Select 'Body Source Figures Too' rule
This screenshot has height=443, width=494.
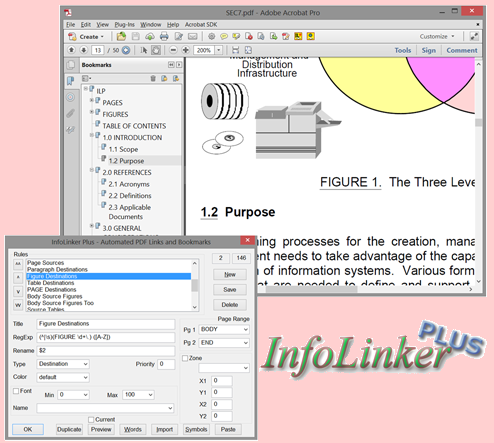(x=60, y=303)
